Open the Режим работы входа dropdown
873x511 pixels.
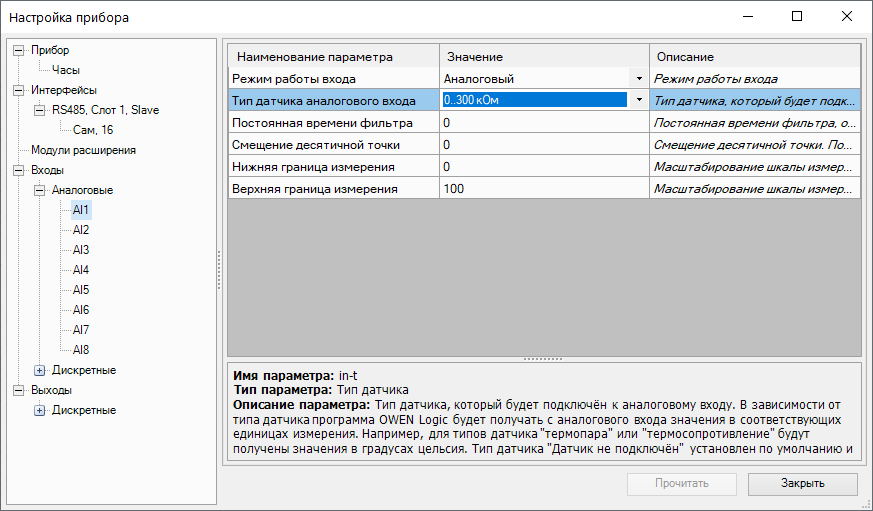click(x=639, y=78)
